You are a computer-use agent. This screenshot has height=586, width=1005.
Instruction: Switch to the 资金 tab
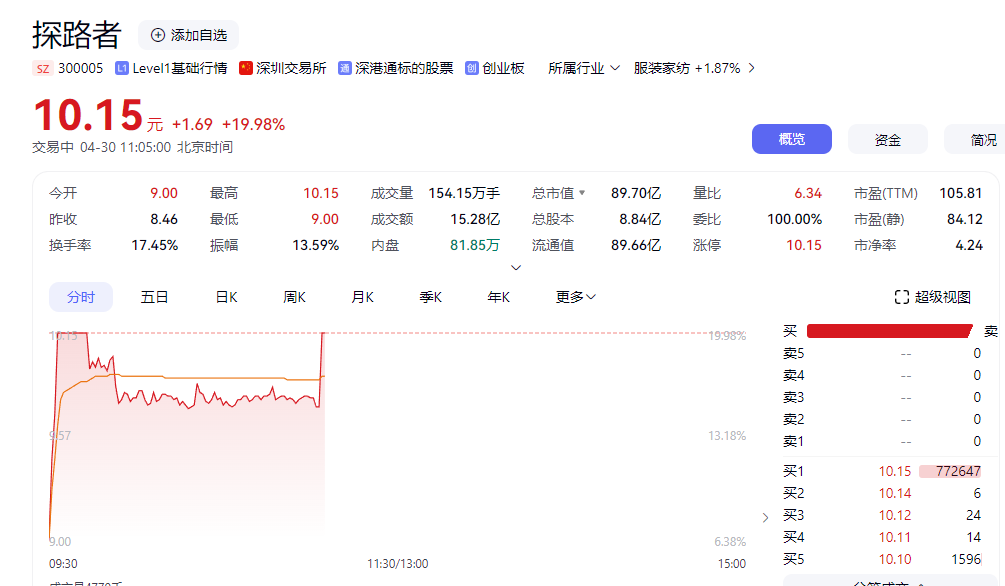coord(888,139)
